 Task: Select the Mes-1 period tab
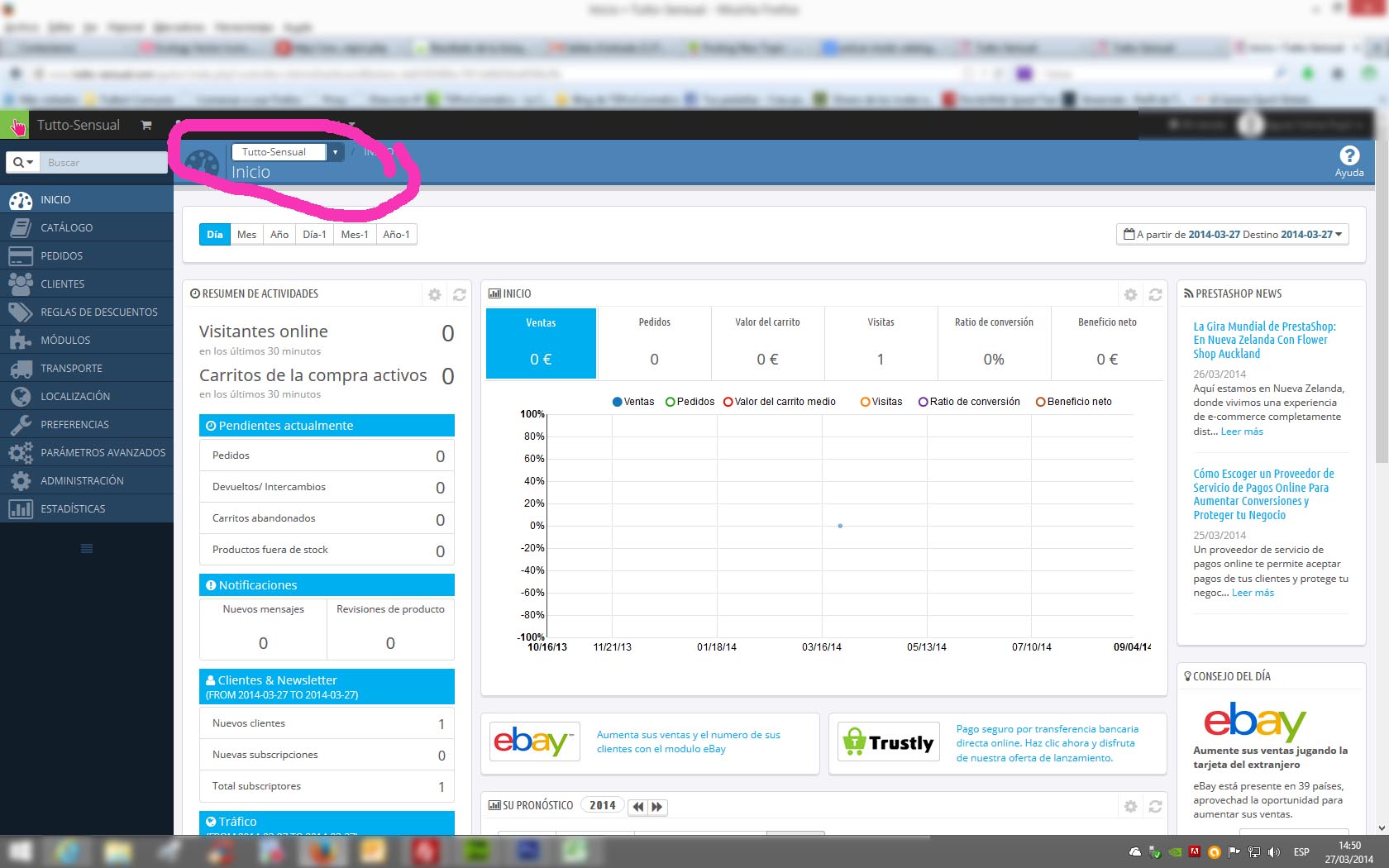pyautogui.click(x=355, y=235)
